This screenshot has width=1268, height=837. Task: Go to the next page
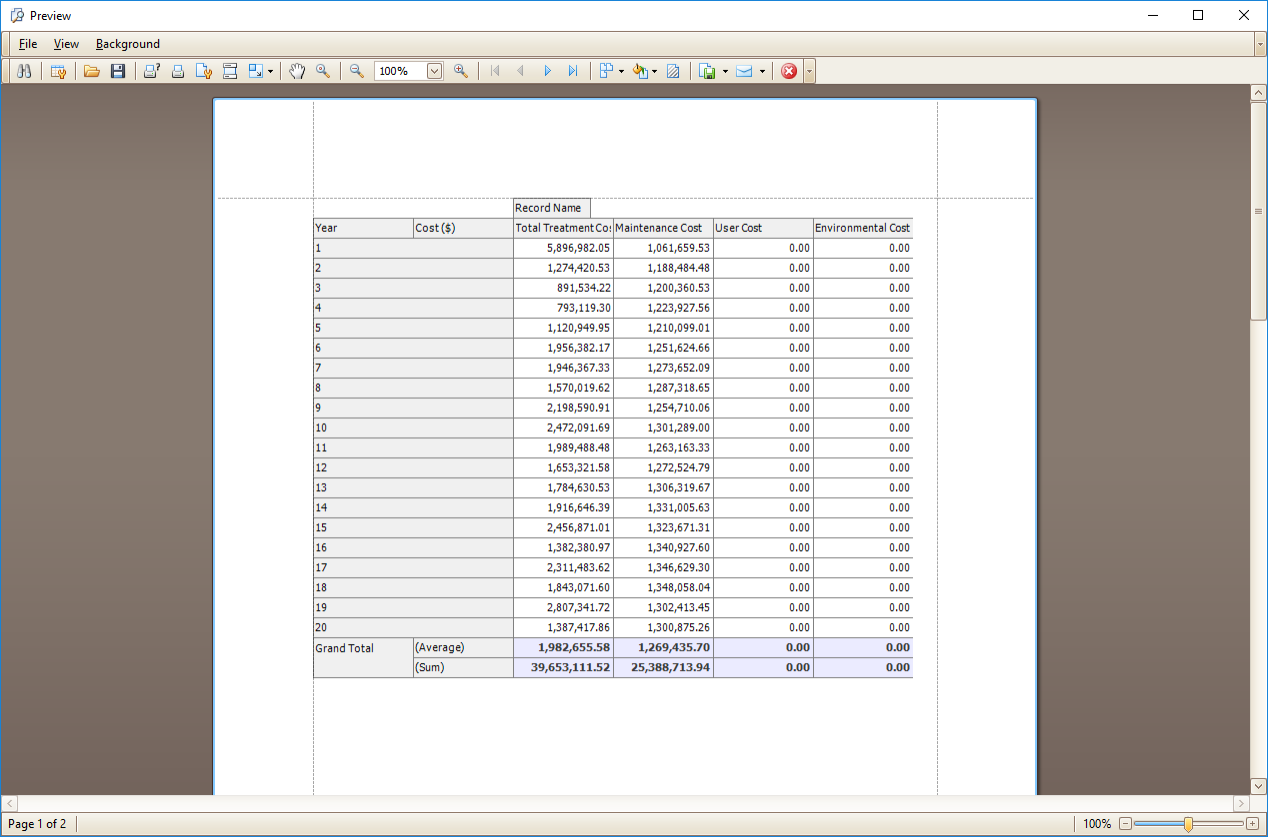tap(547, 71)
